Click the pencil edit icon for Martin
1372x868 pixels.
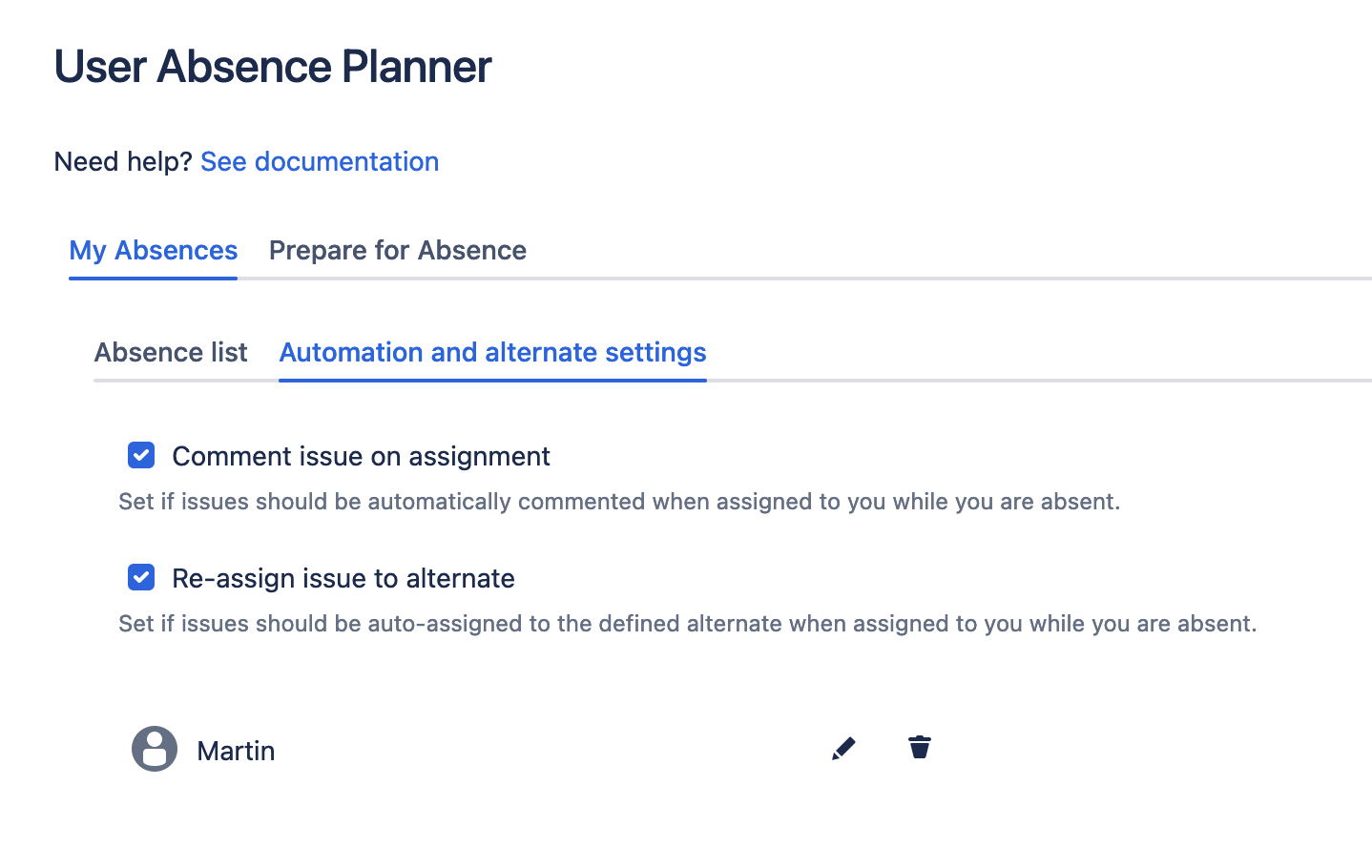tap(843, 749)
